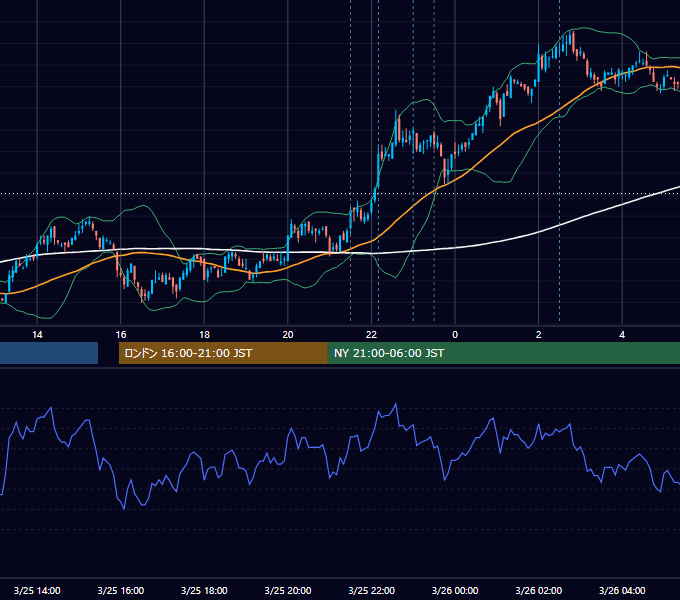Click the 18 hour axis label
The width and height of the screenshot is (680, 600).
click(x=204, y=335)
